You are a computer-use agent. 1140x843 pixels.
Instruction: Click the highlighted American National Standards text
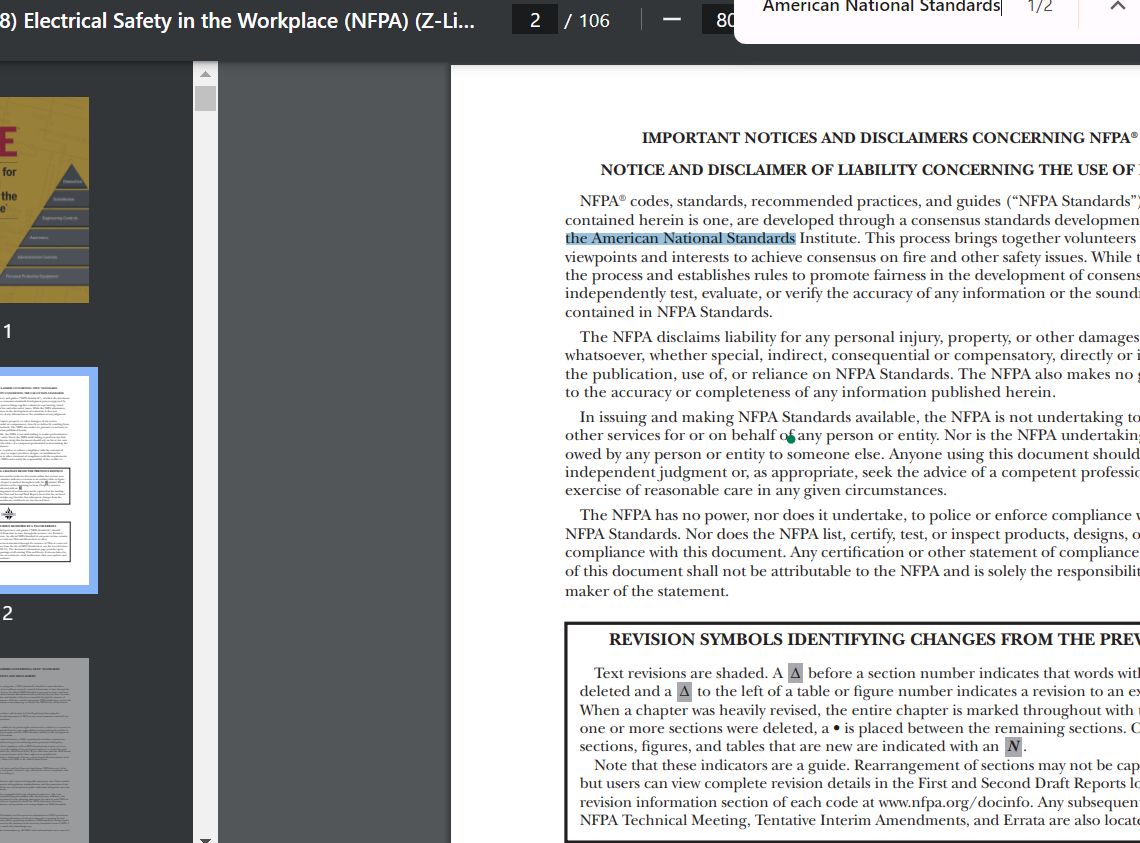point(679,238)
